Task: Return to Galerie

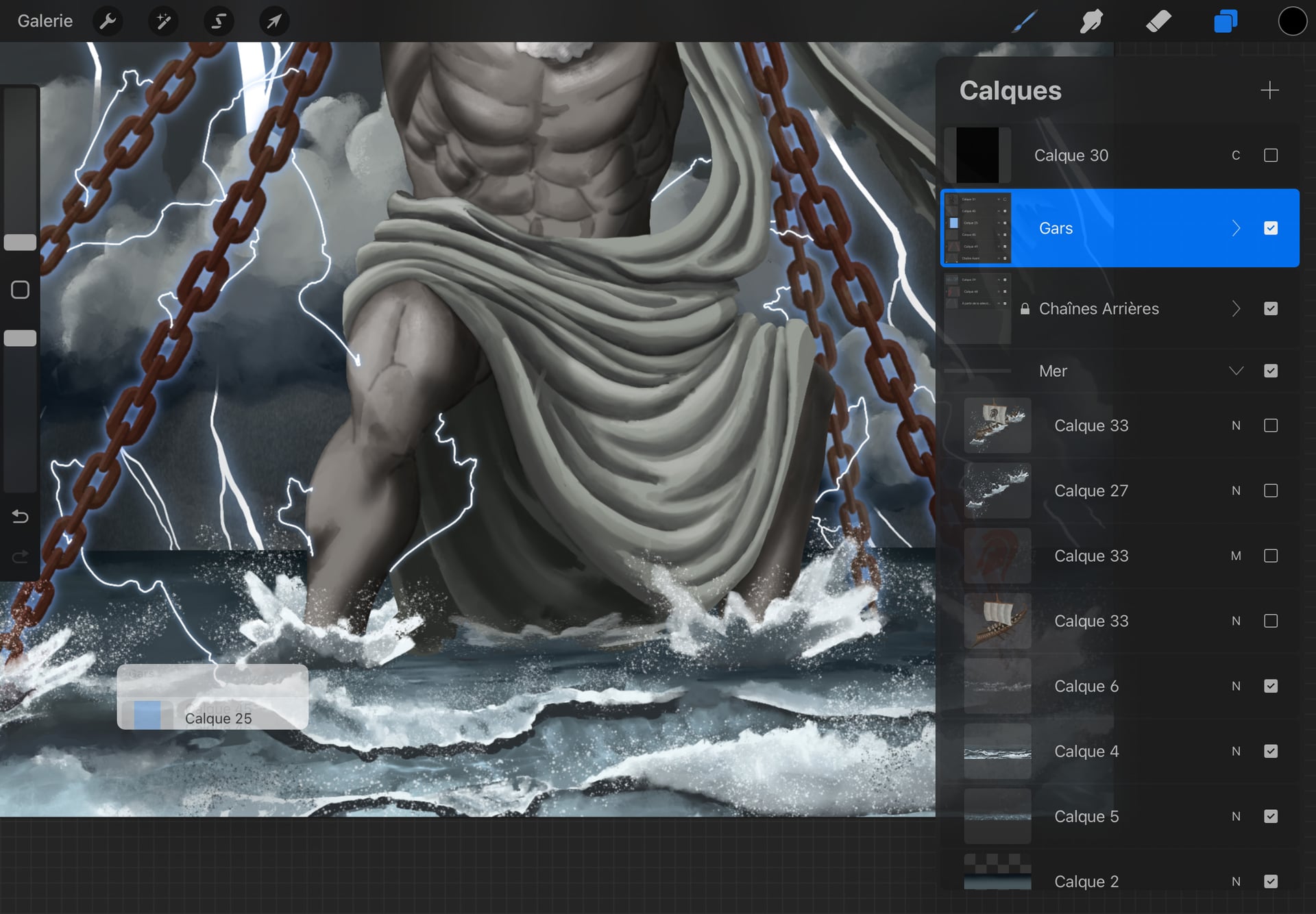Action: [x=45, y=21]
